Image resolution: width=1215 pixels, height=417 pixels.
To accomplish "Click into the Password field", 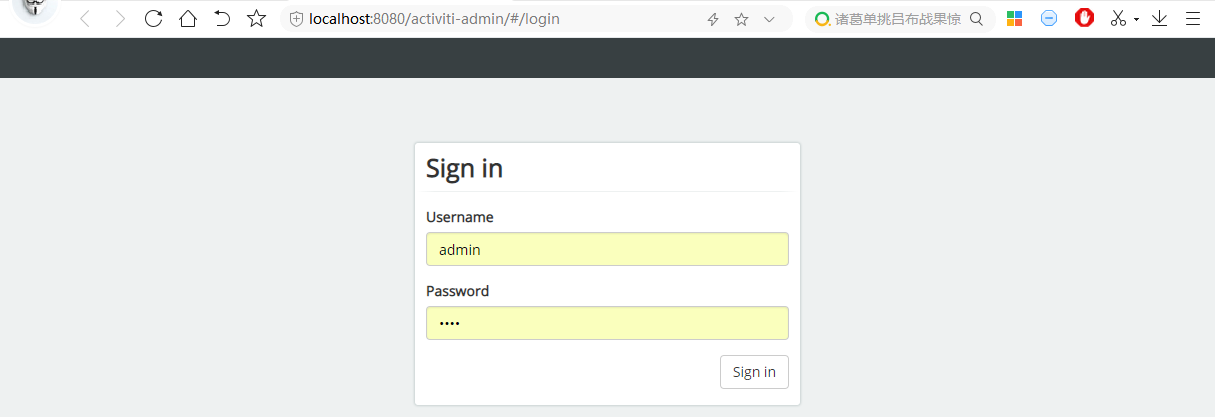I will point(607,323).
